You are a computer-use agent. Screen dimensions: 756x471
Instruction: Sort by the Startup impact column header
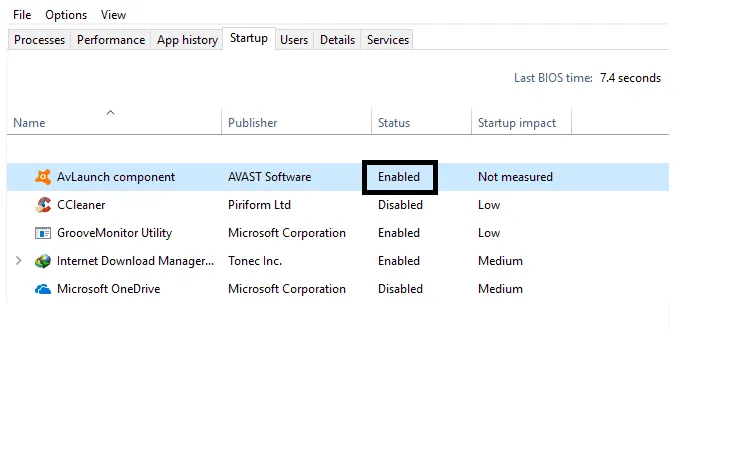point(521,122)
